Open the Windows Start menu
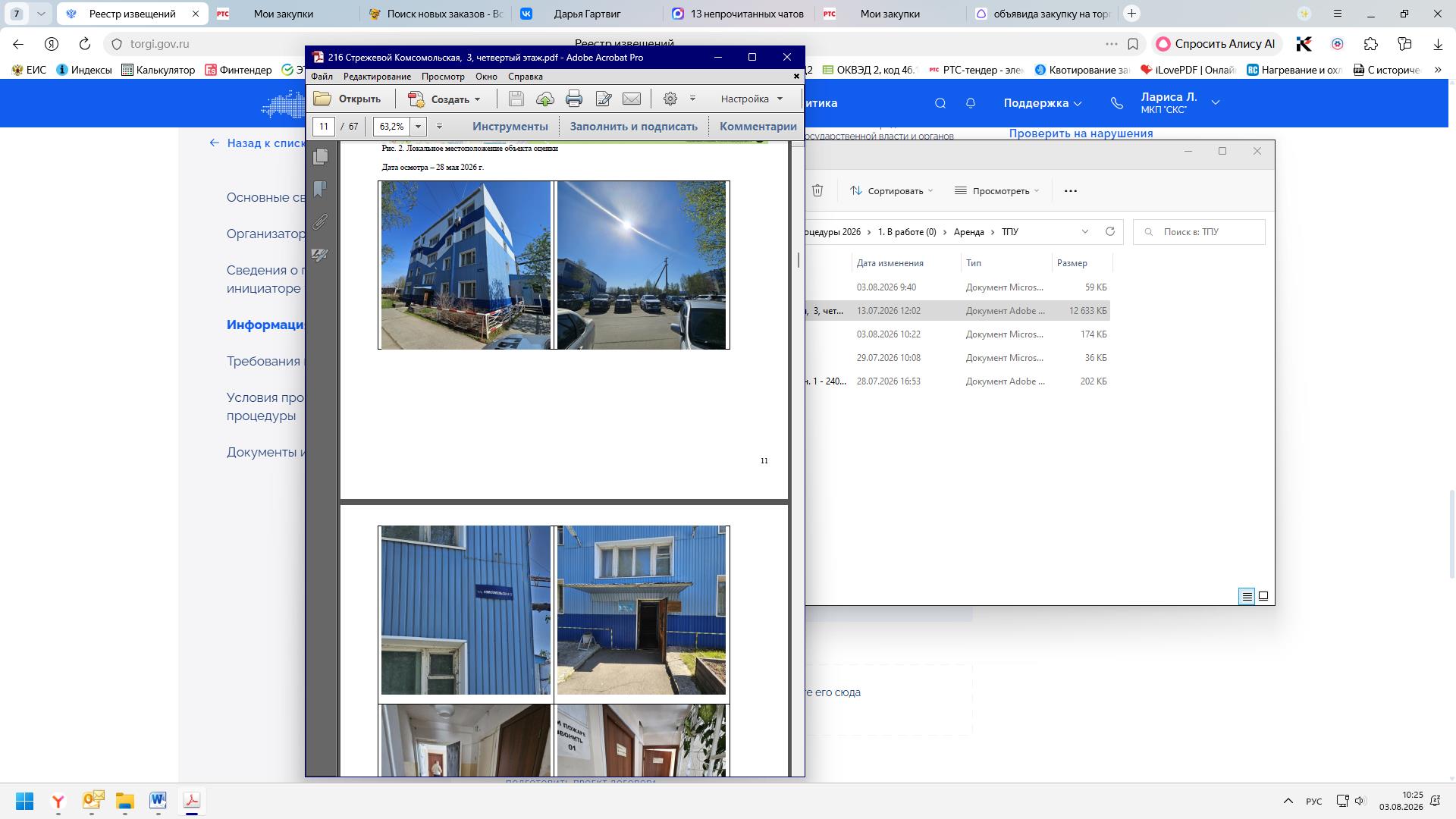The width and height of the screenshot is (1456, 819). [x=24, y=801]
